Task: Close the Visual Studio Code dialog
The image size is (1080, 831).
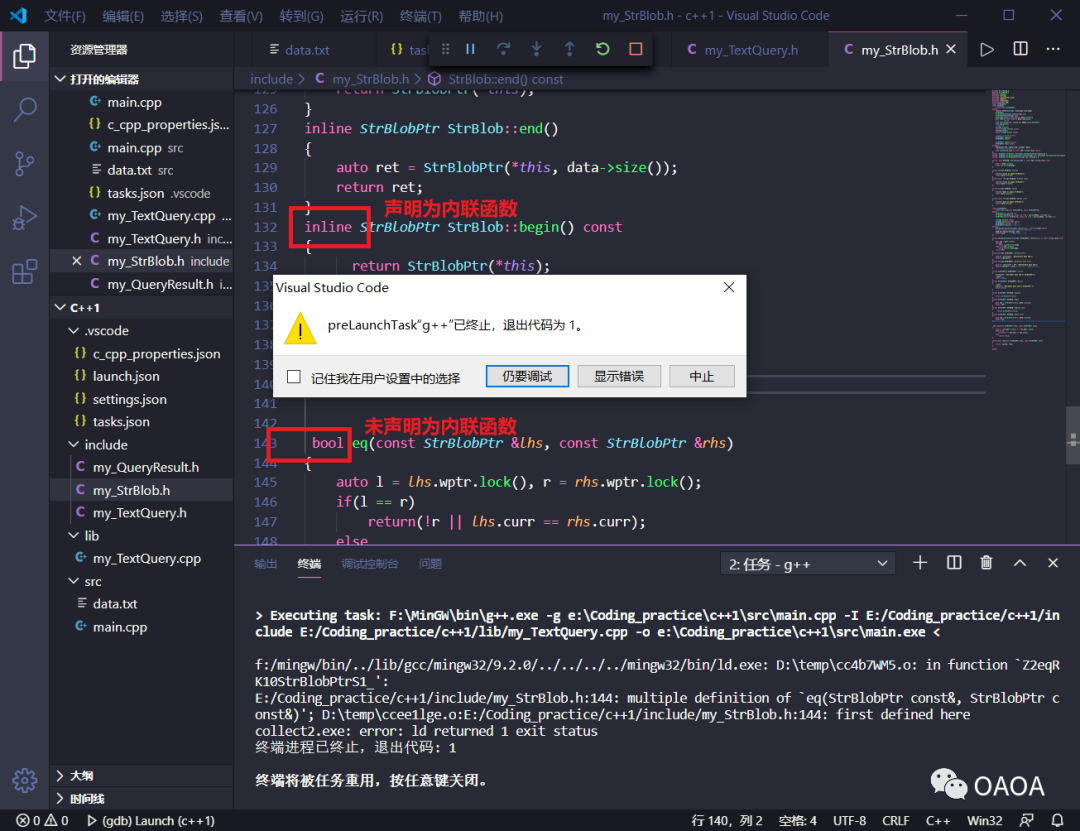Action: tap(729, 287)
